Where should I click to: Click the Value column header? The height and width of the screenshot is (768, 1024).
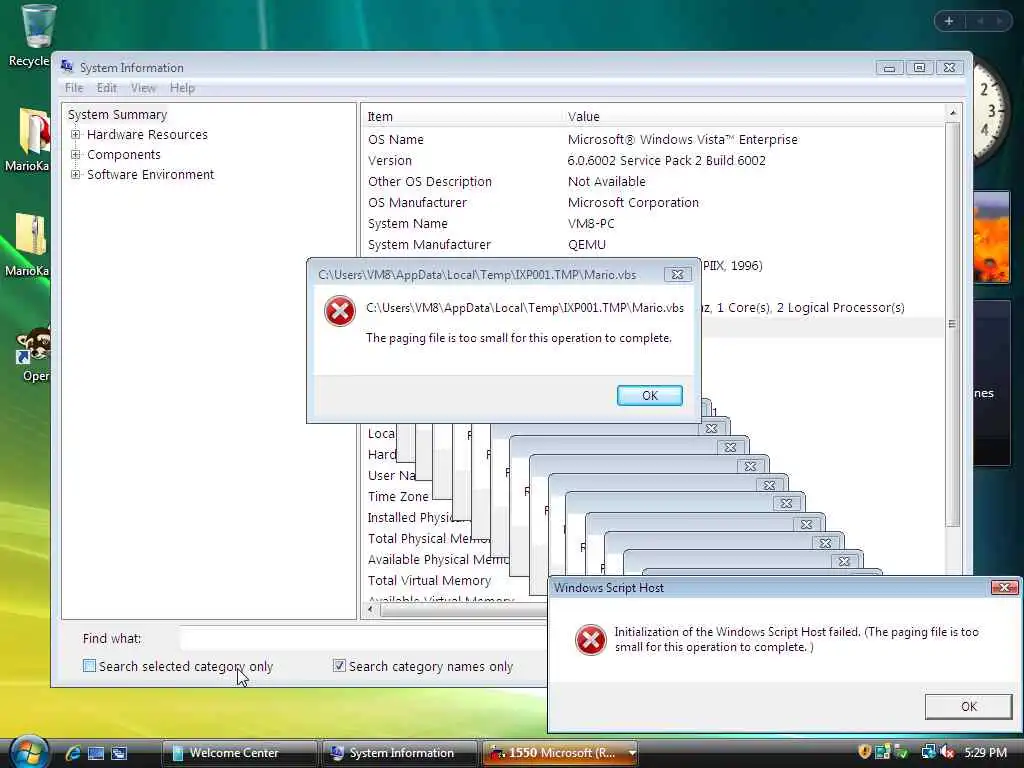[x=754, y=116]
